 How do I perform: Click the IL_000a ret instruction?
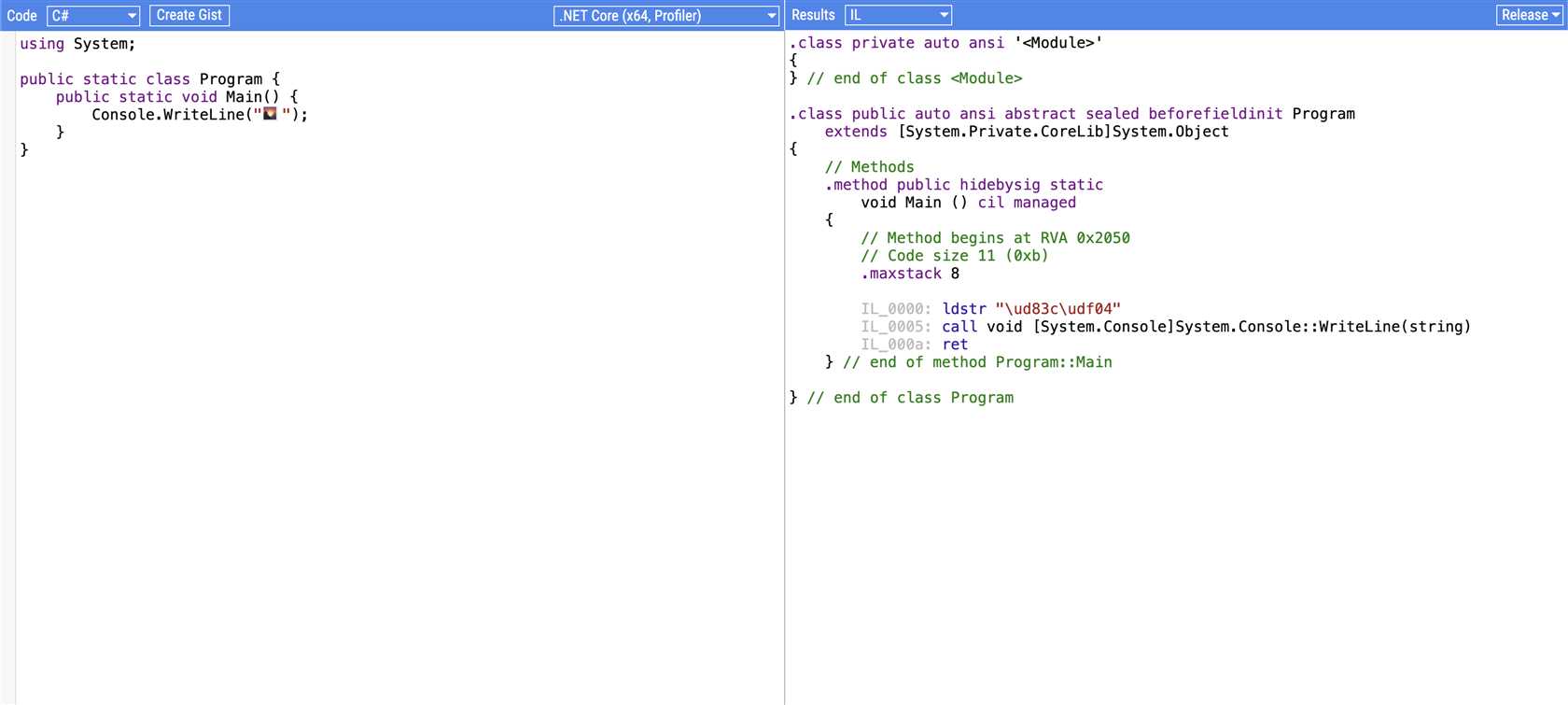click(x=955, y=345)
